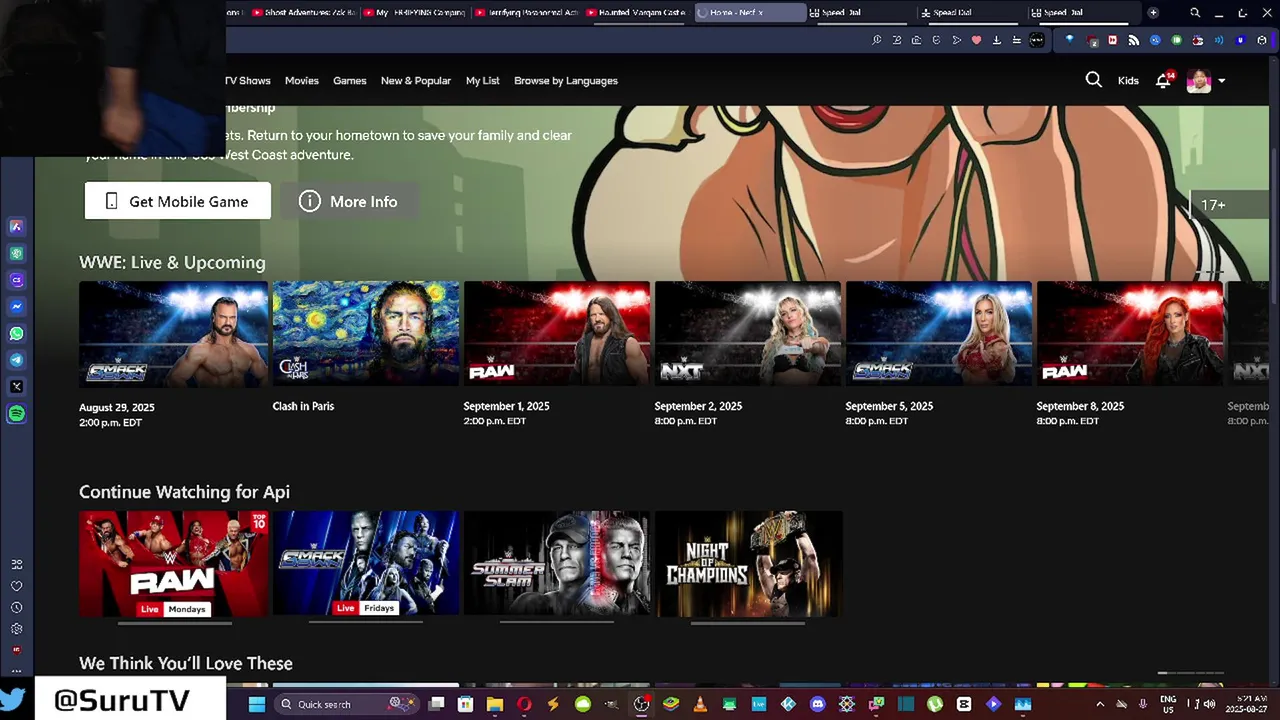Open Spotify in the browser sidebar
Viewport: 1280px width, 720px height.
[16, 413]
